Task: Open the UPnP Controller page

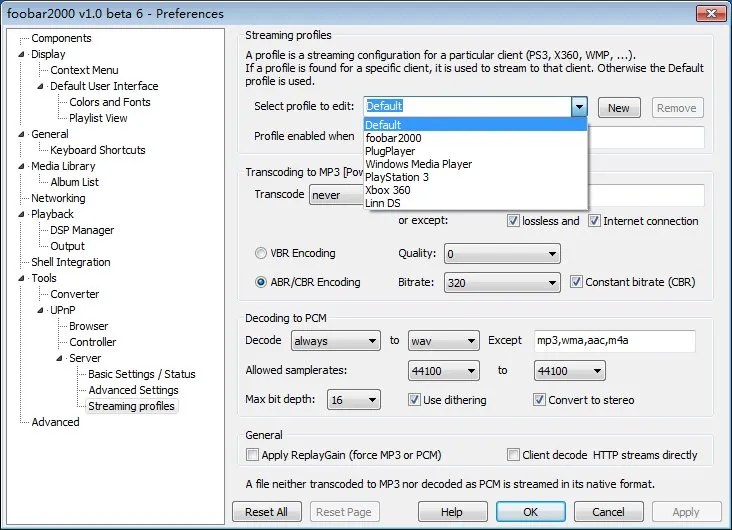Action: pos(93,342)
